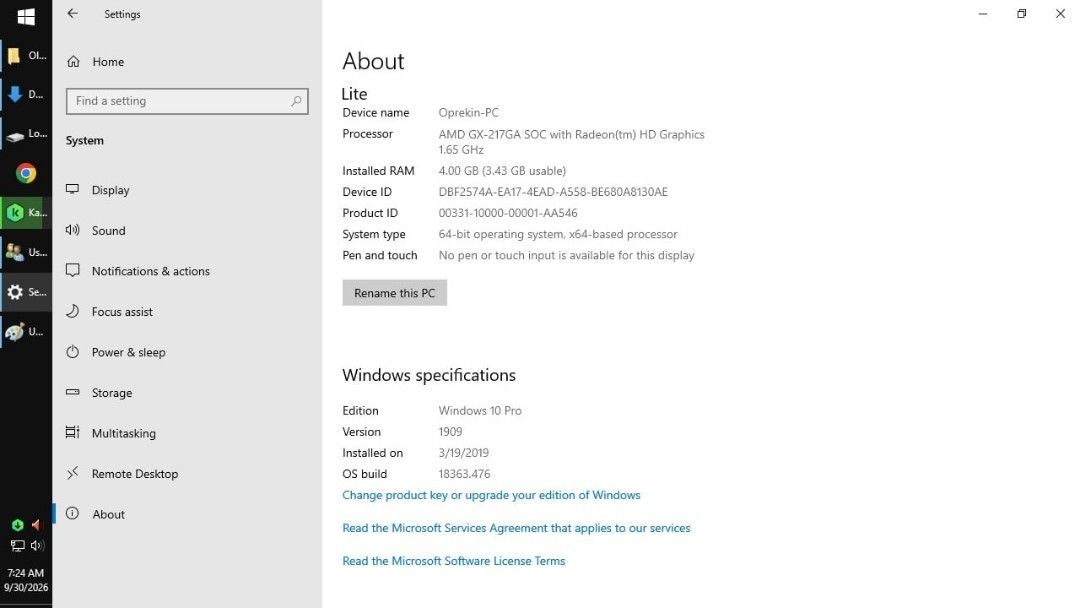Open Microsoft Software License Terms link
Image resolution: width=1080 pixels, height=608 pixels.
(x=453, y=561)
